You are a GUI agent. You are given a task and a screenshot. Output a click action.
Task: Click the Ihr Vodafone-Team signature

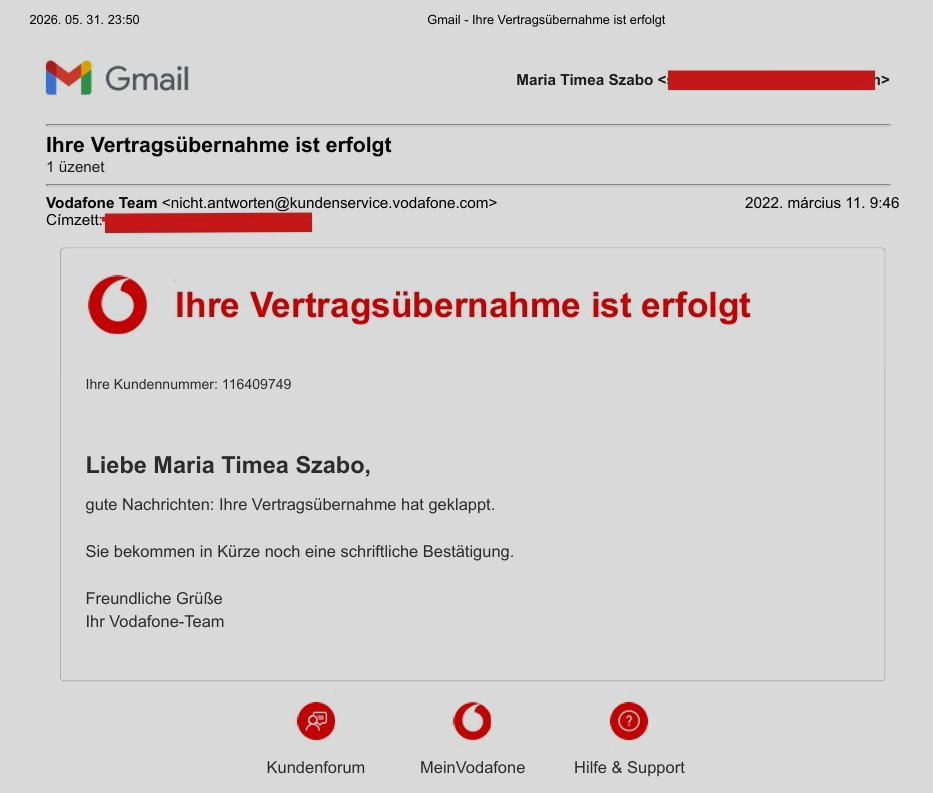[155, 622]
